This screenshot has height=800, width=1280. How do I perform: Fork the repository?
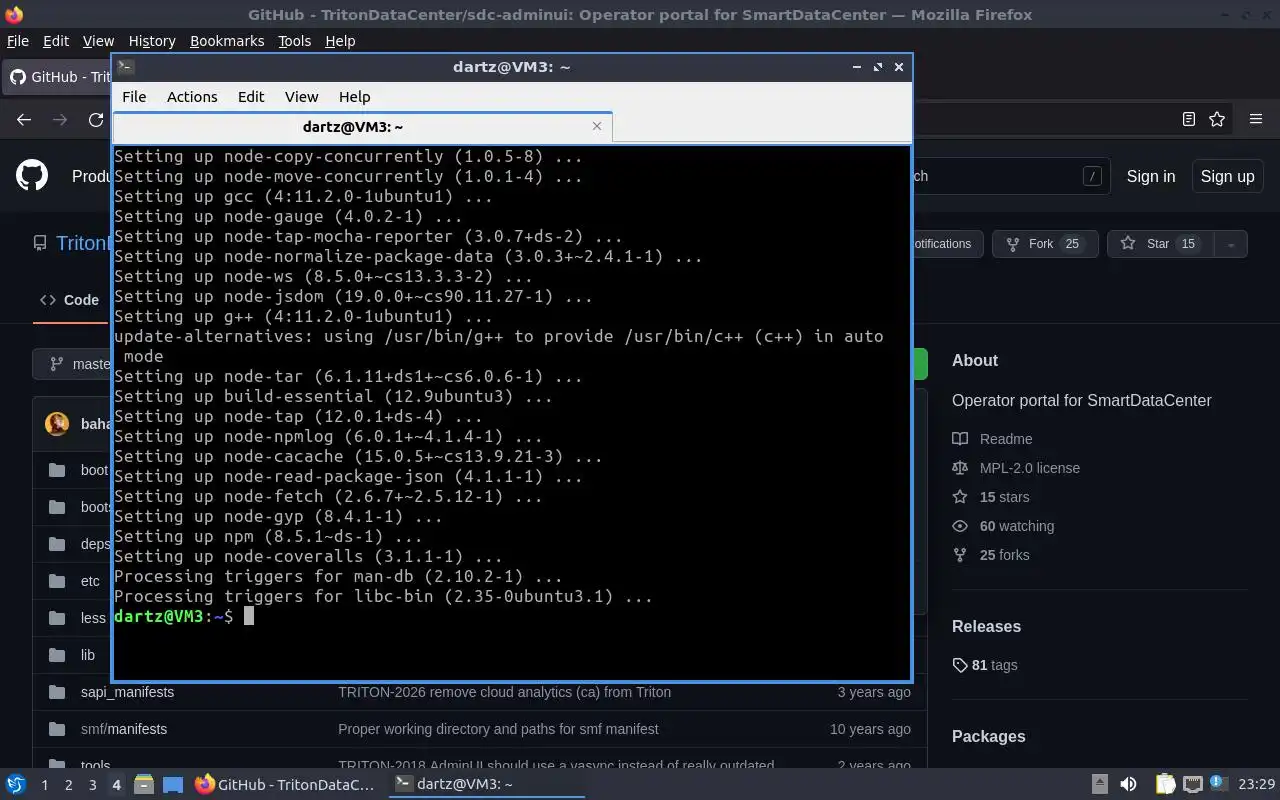[x=1045, y=244]
